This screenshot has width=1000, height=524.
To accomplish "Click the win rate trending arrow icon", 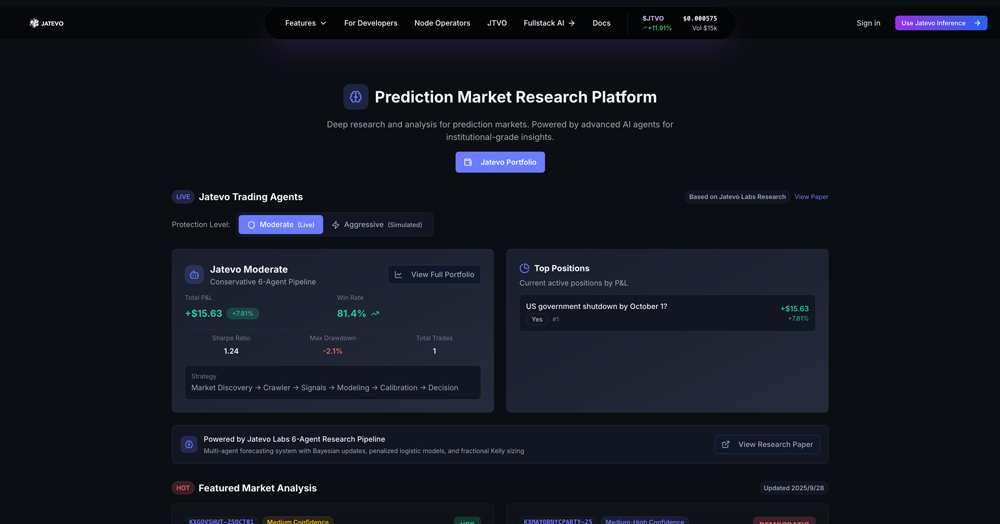I will 376,314.
